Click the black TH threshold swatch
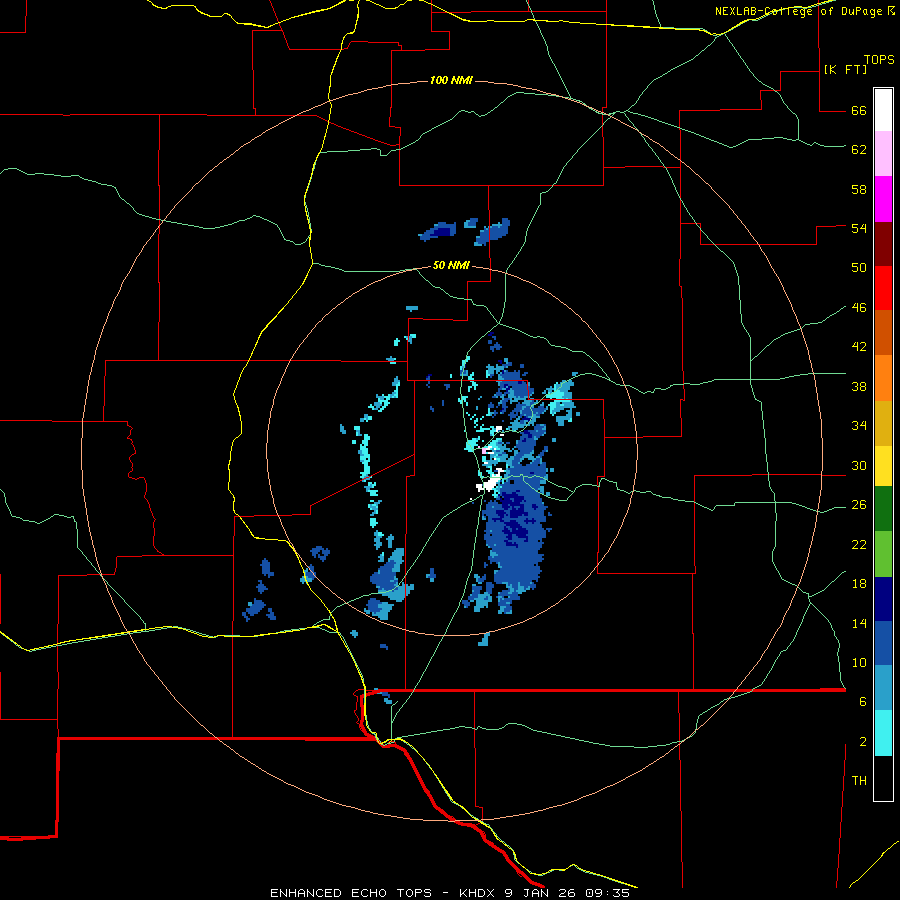Viewport: 900px width, 900px height. 883,778
